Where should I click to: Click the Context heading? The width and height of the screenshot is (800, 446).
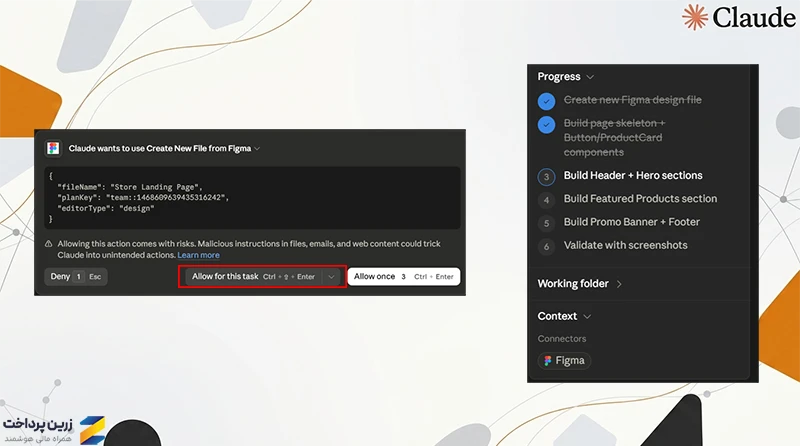point(557,316)
